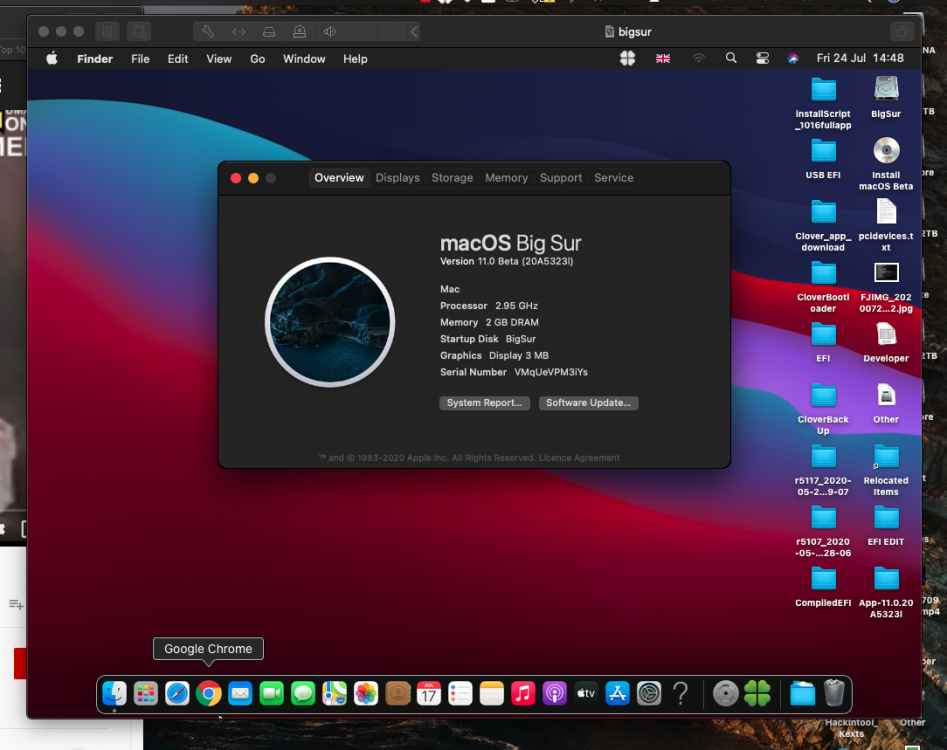Launch Safari from the dock
Screen dimensions: 947x750
point(177,693)
